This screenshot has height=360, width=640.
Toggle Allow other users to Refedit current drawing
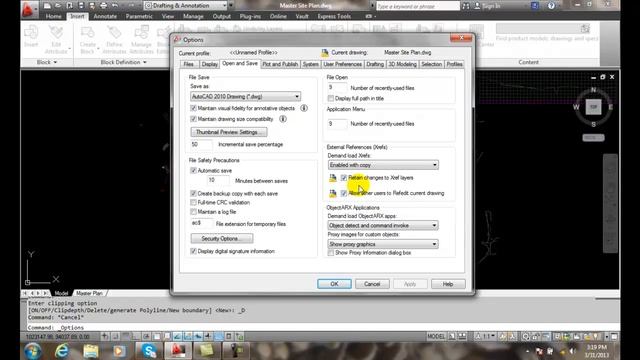(x=344, y=193)
